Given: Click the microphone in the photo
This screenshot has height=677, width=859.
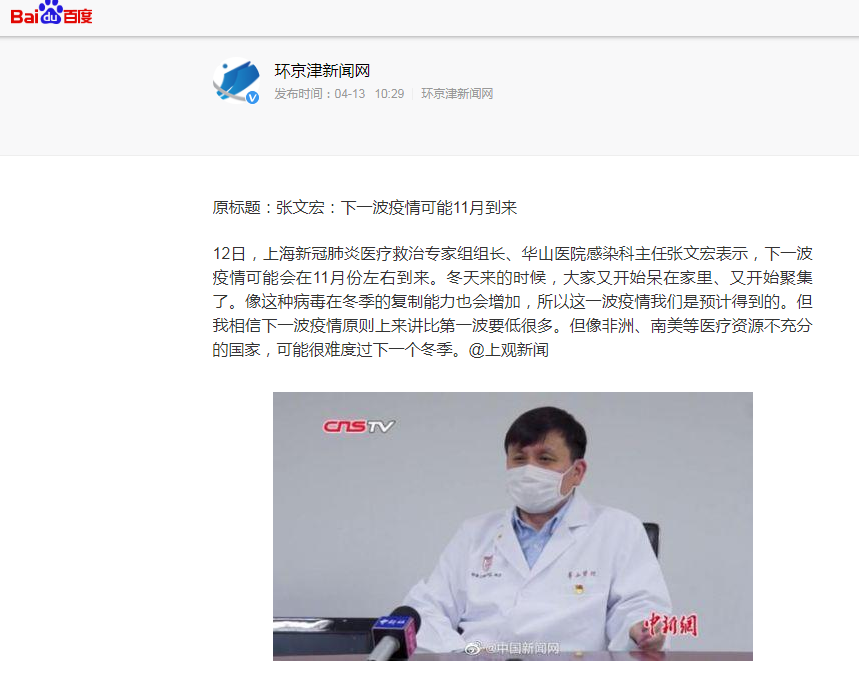Looking at the screenshot, I should tap(395, 632).
